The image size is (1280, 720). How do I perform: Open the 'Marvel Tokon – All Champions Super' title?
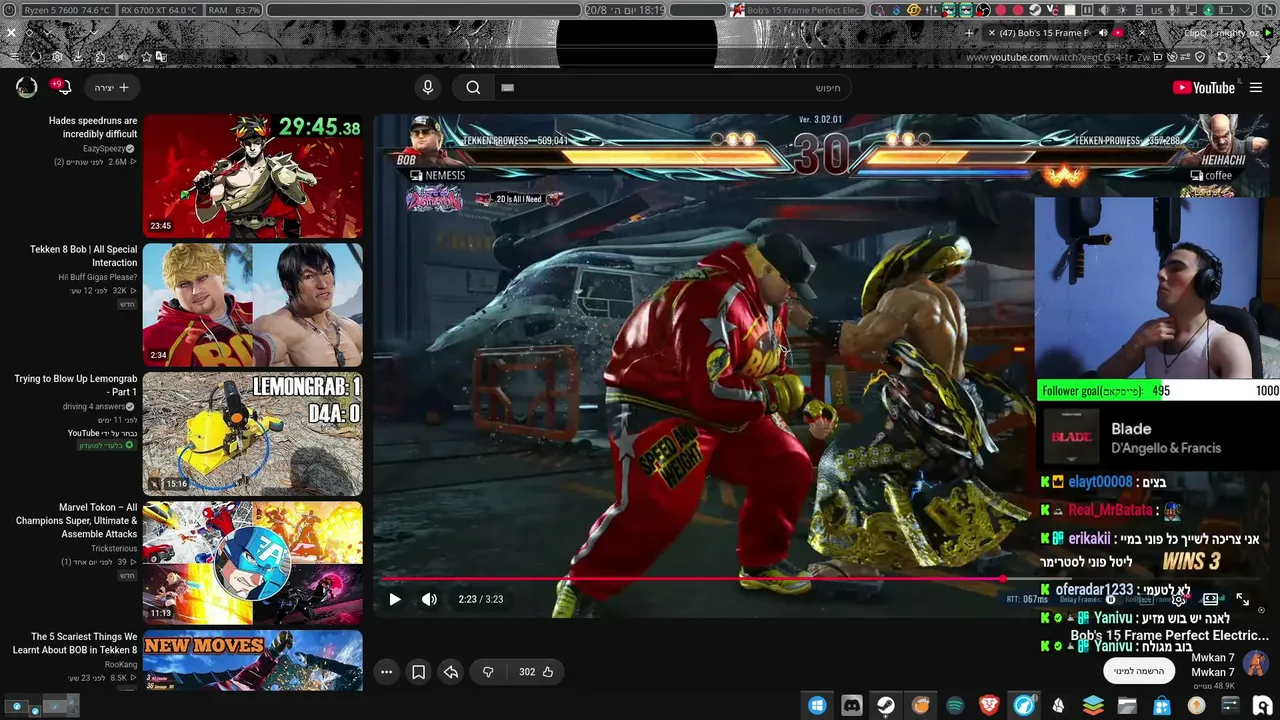coord(76,521)
